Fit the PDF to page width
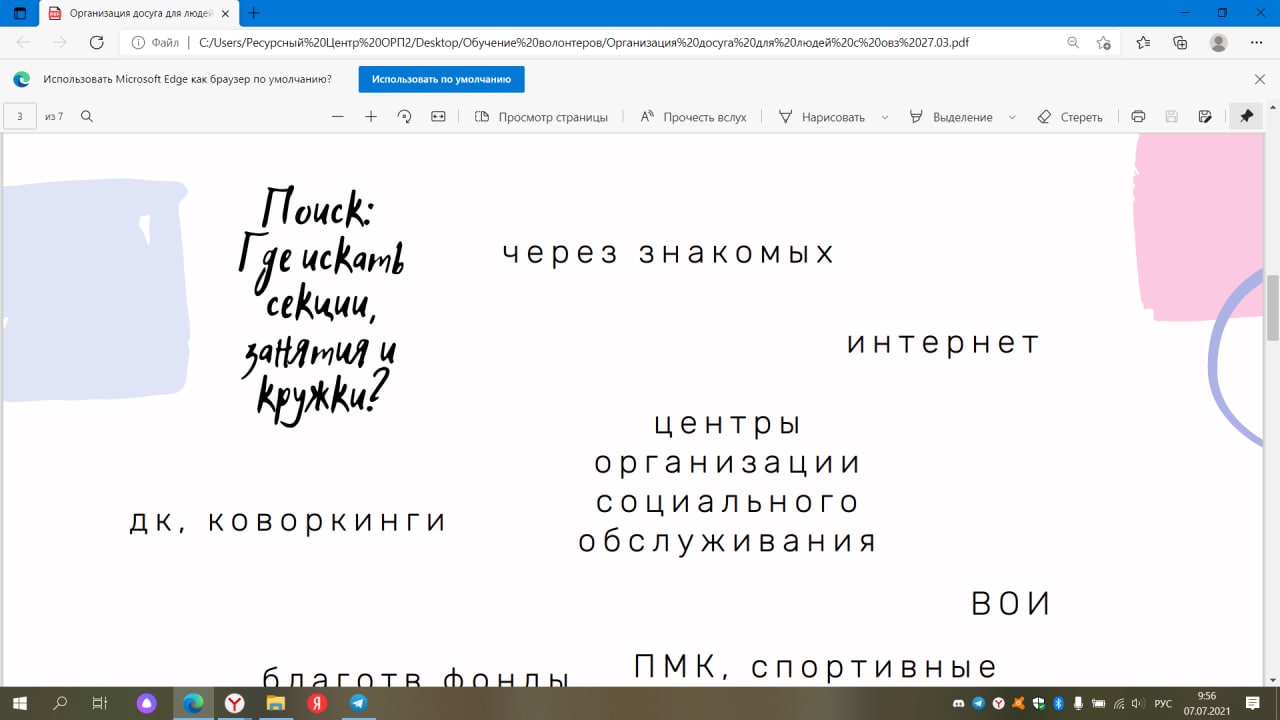 point(438,116)
